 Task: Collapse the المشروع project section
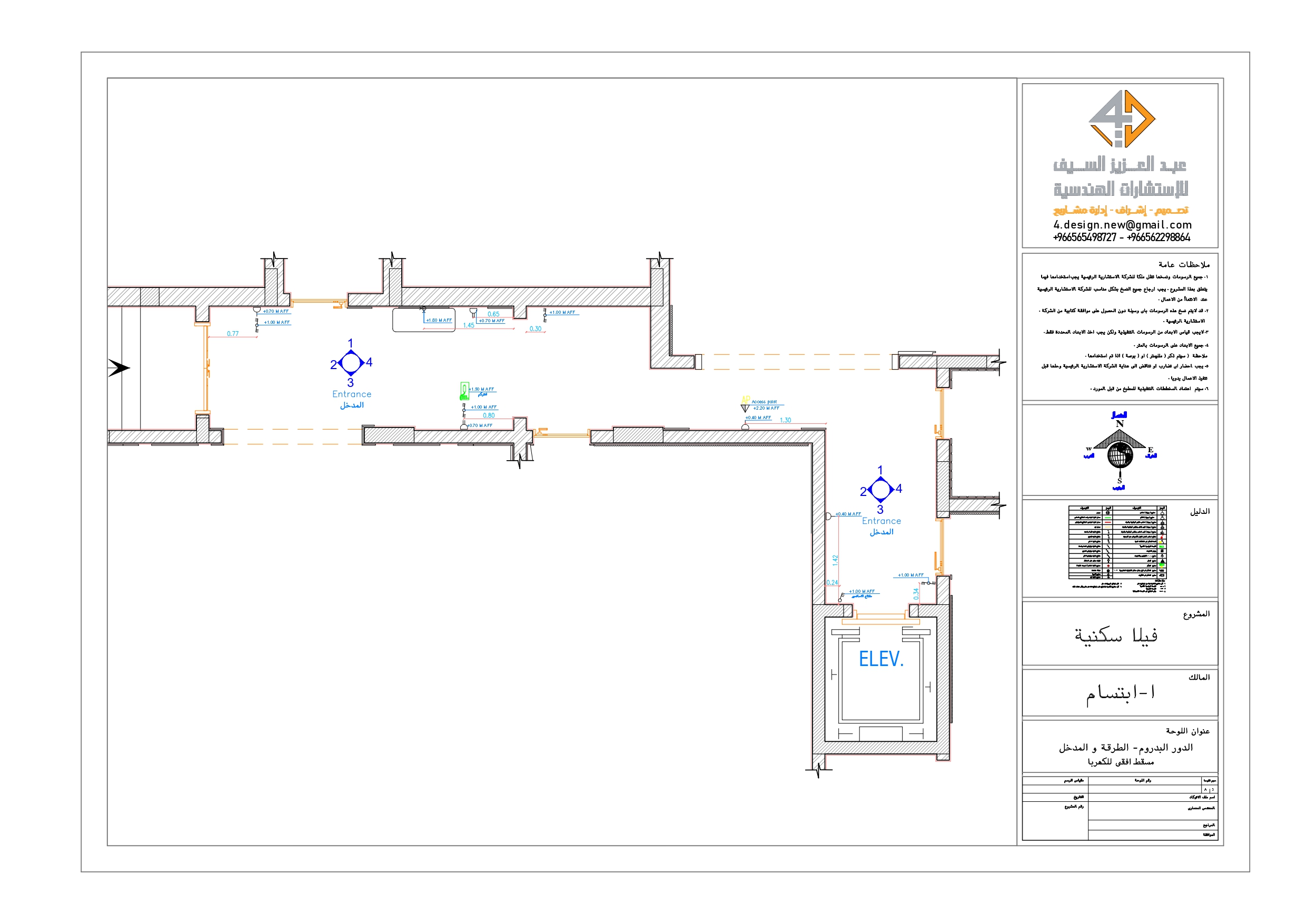[x=1197, y=616]
